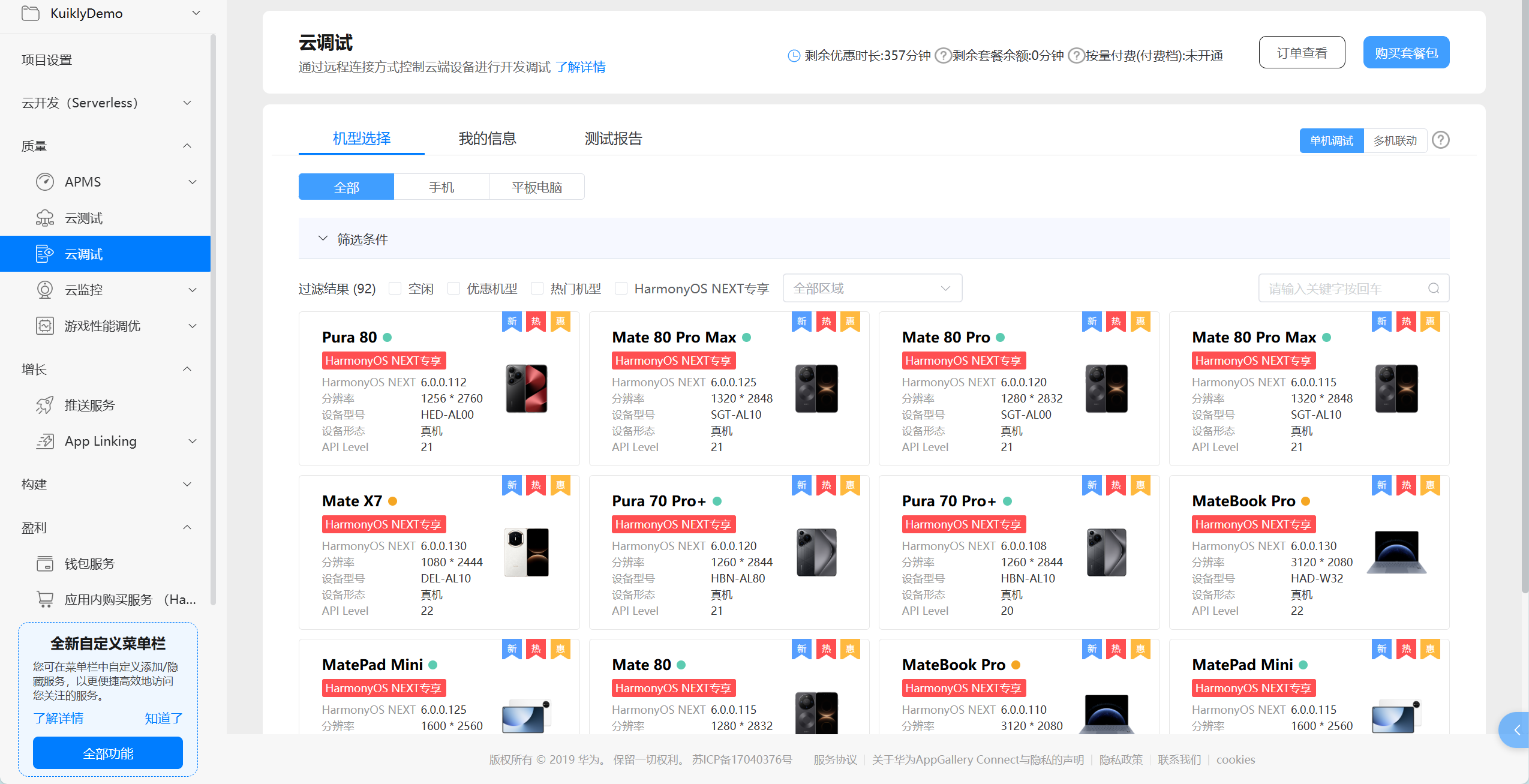This screenshot has width=1529, height=784.
Task: Switch to 多机联动 debugging mode
Action: (x=1395, y=140)
